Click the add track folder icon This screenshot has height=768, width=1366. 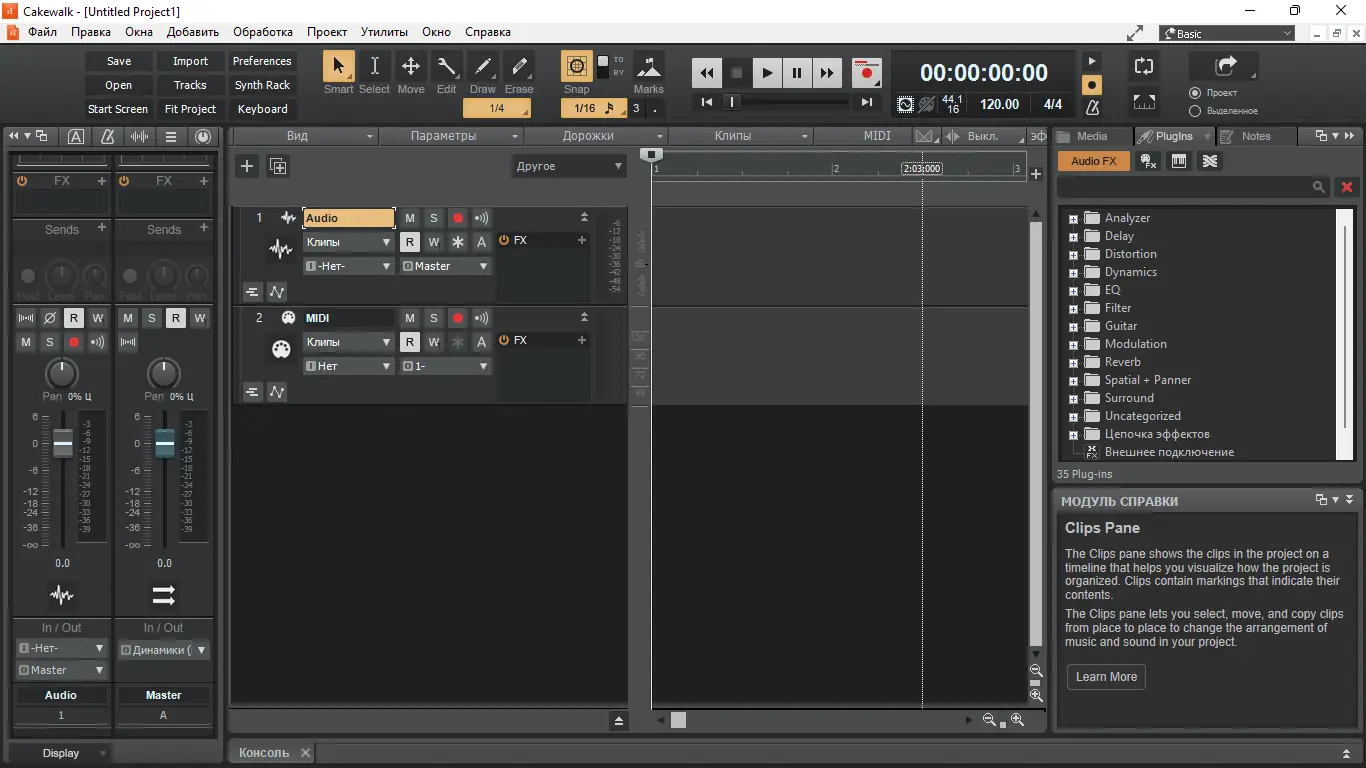pyautogui.click(x=278, y=166)
